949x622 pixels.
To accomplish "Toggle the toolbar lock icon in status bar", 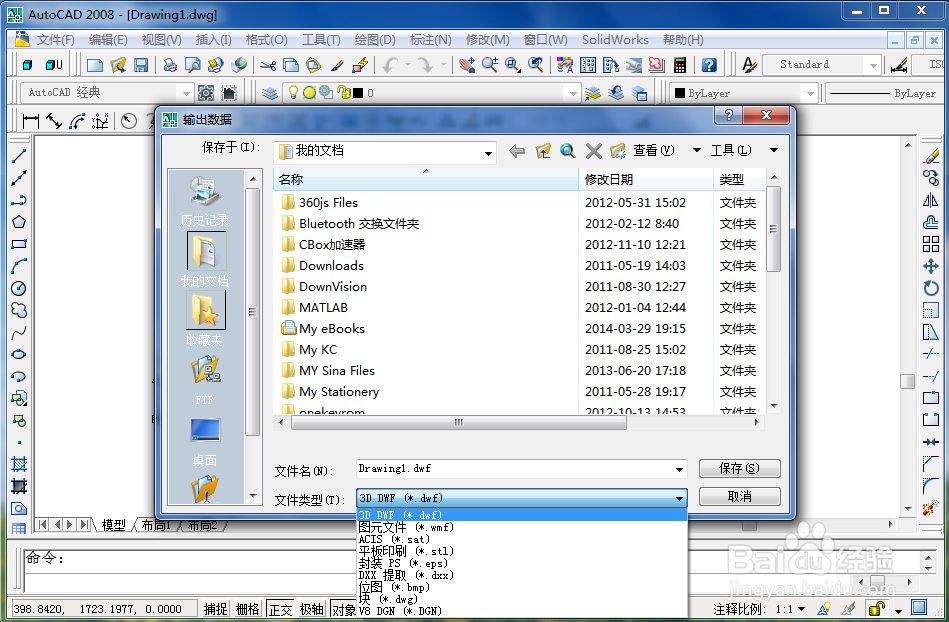I will 876,608.
